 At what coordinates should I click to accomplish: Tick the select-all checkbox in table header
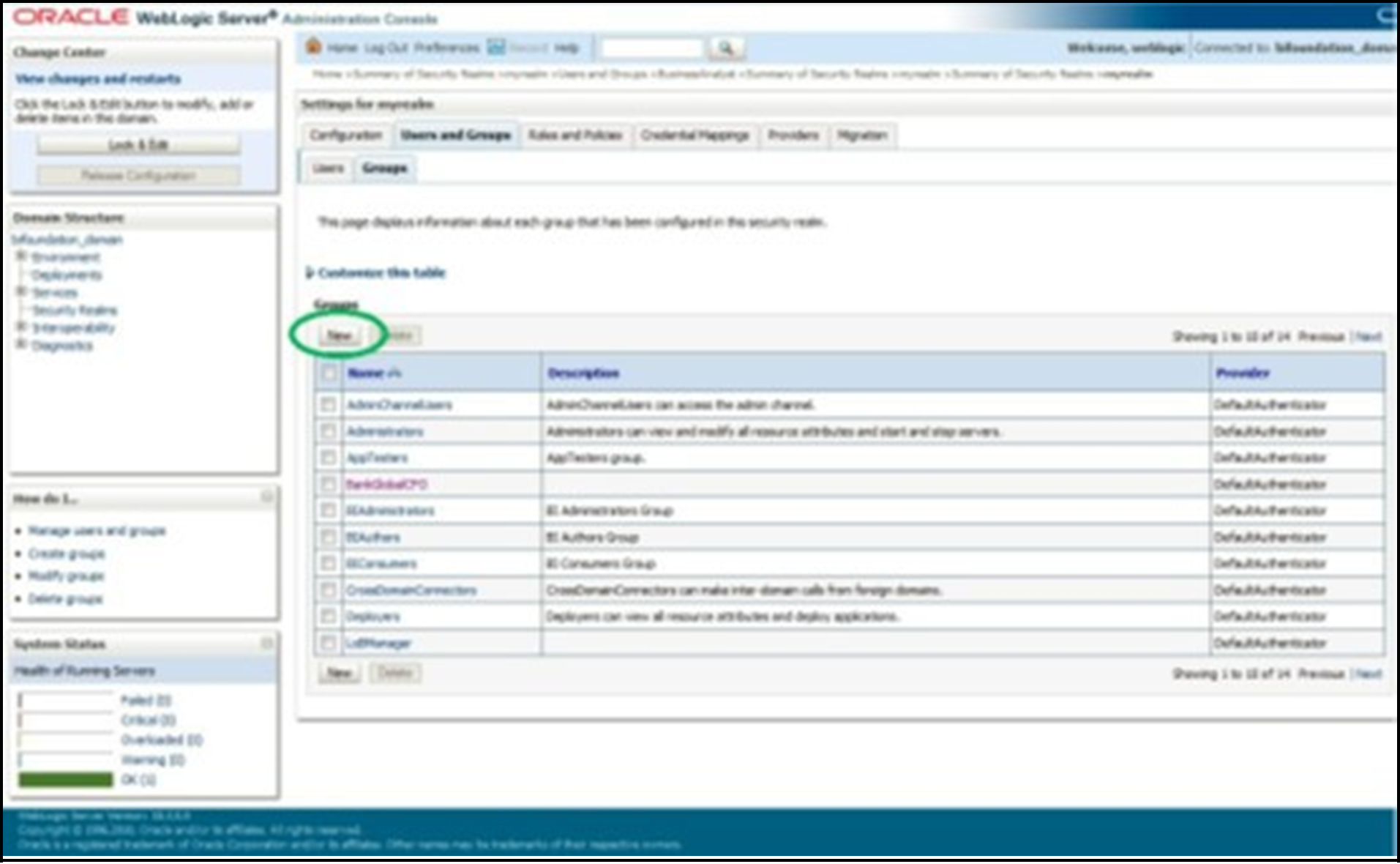[329, 373]
